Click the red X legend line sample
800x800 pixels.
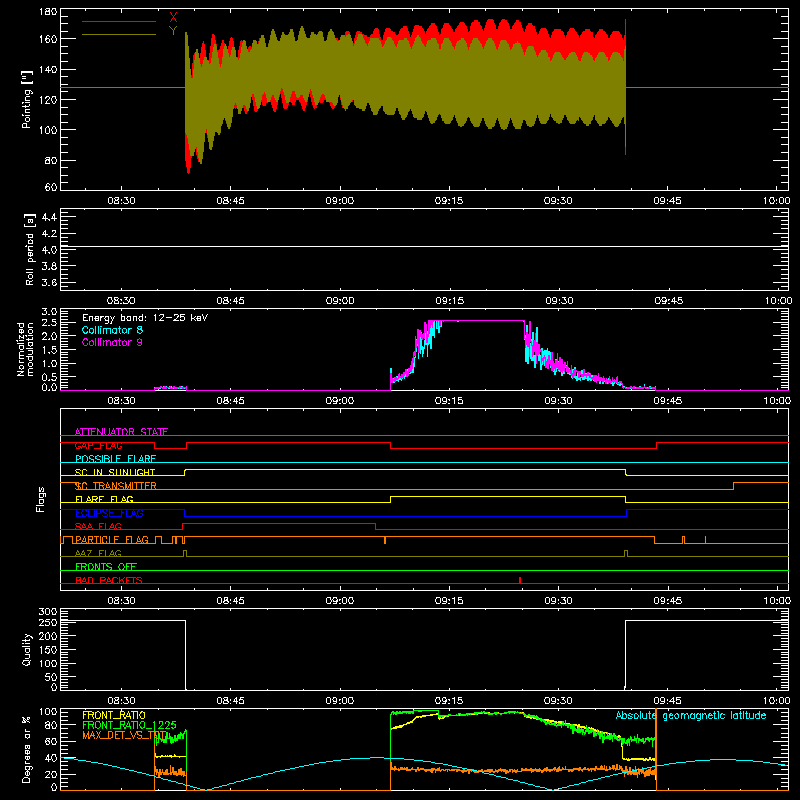pyautogui.click(x=119, y=21)
